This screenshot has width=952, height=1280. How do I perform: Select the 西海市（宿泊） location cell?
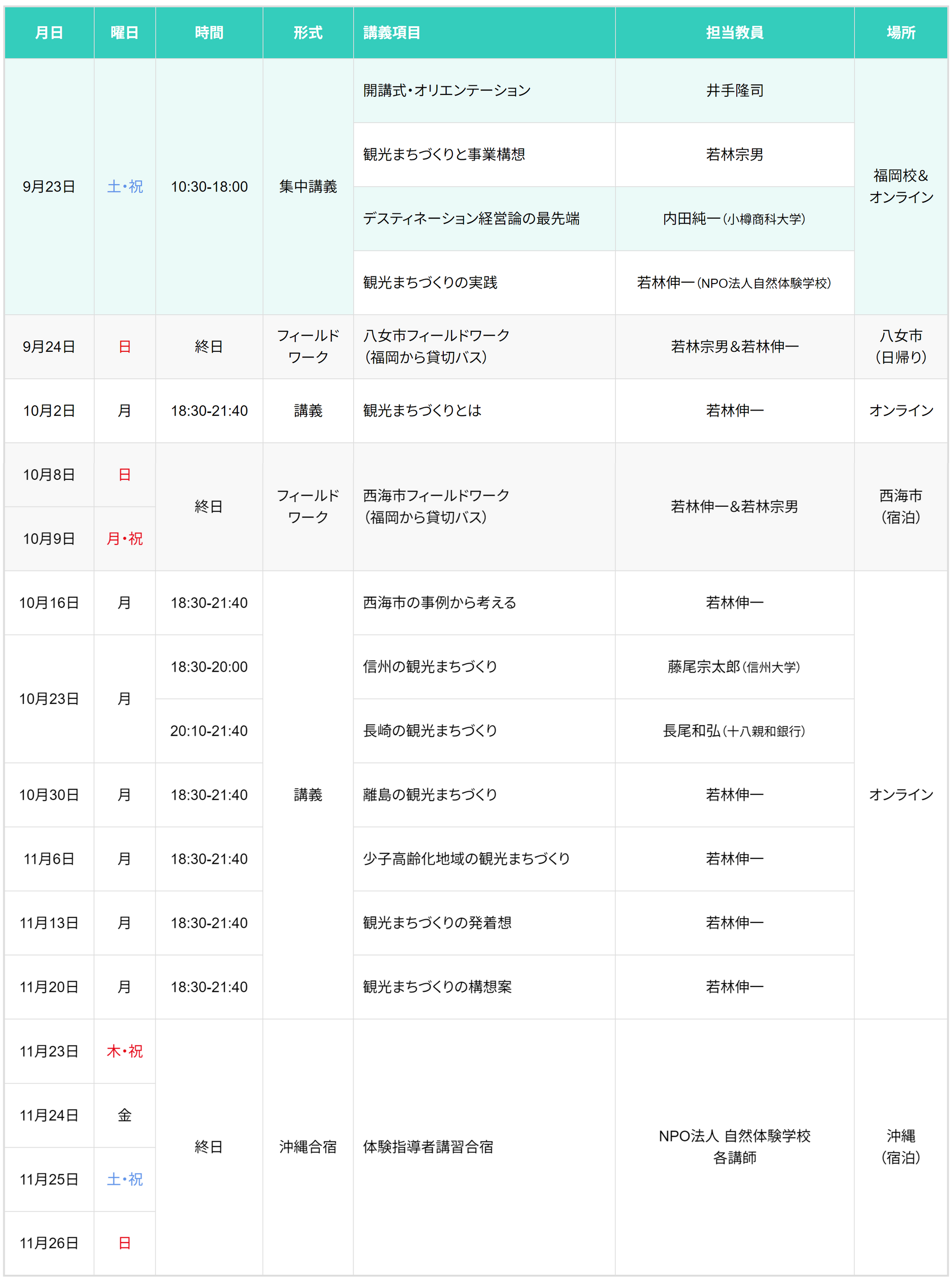pos(900,507)
